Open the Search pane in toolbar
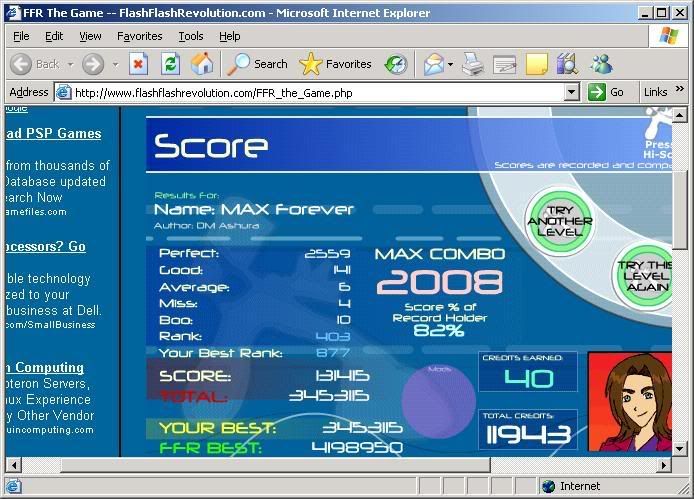 pos(257,64)
